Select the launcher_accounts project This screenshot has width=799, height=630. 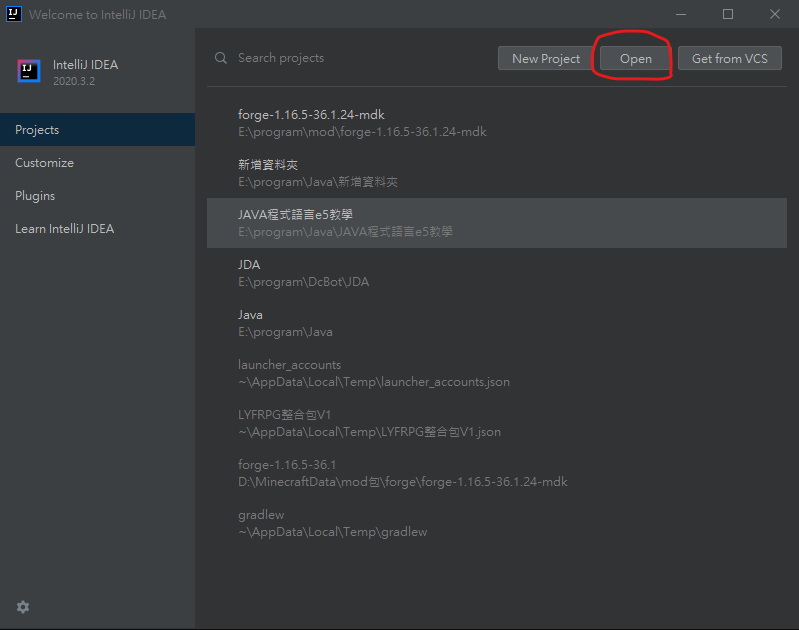[x=497, y=373]
